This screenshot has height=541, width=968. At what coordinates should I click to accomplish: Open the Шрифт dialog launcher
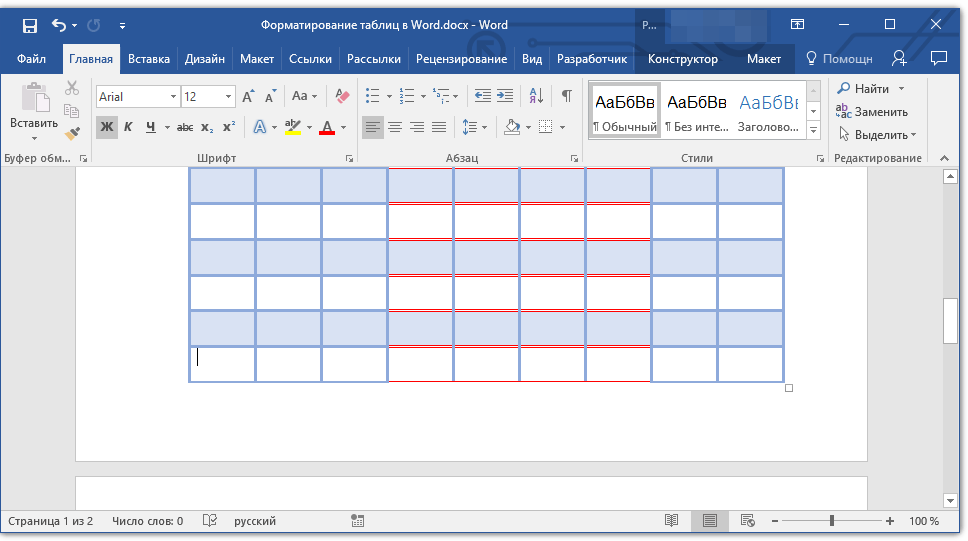pos(349,159)
